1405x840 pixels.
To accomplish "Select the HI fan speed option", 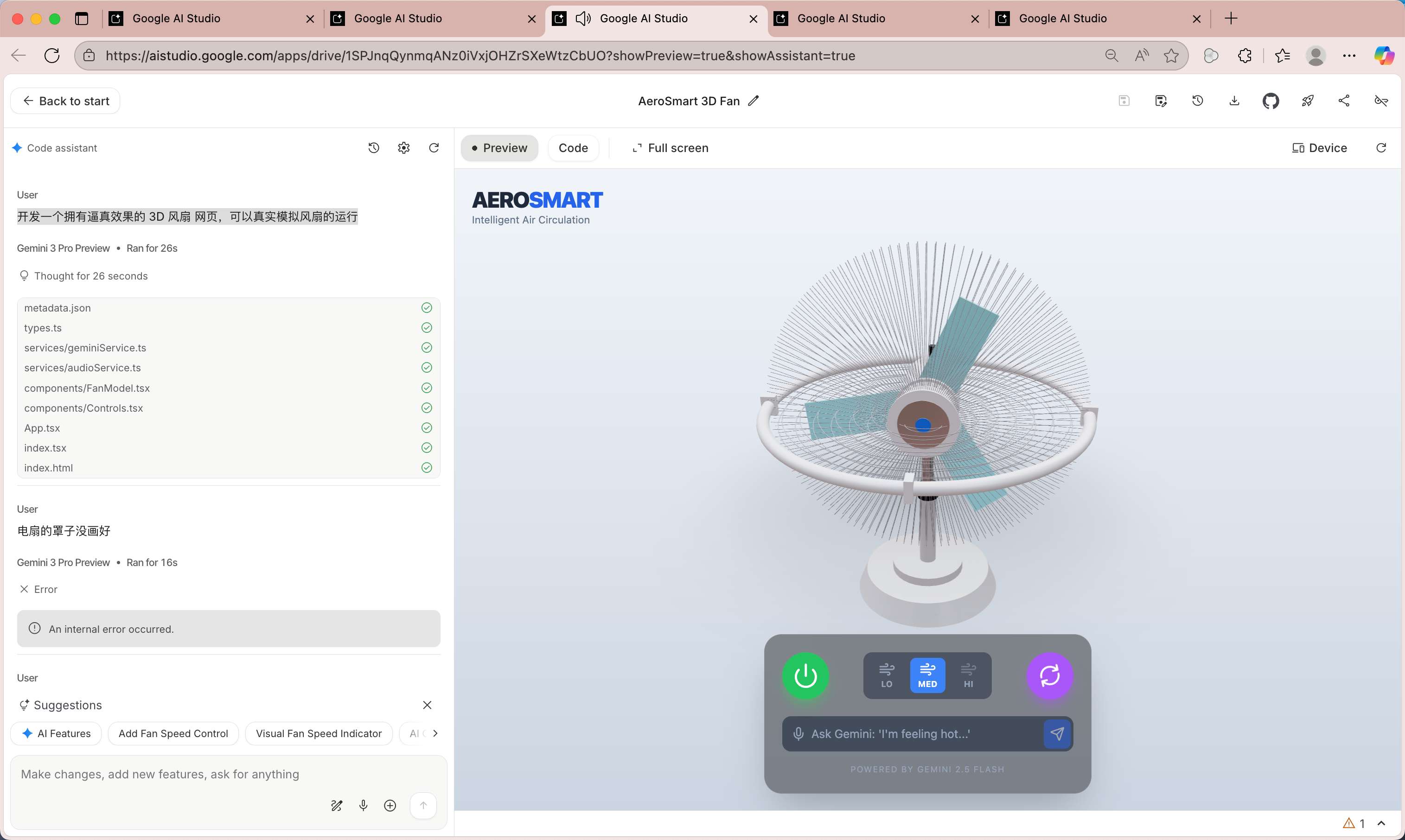I will coord(968,675).
